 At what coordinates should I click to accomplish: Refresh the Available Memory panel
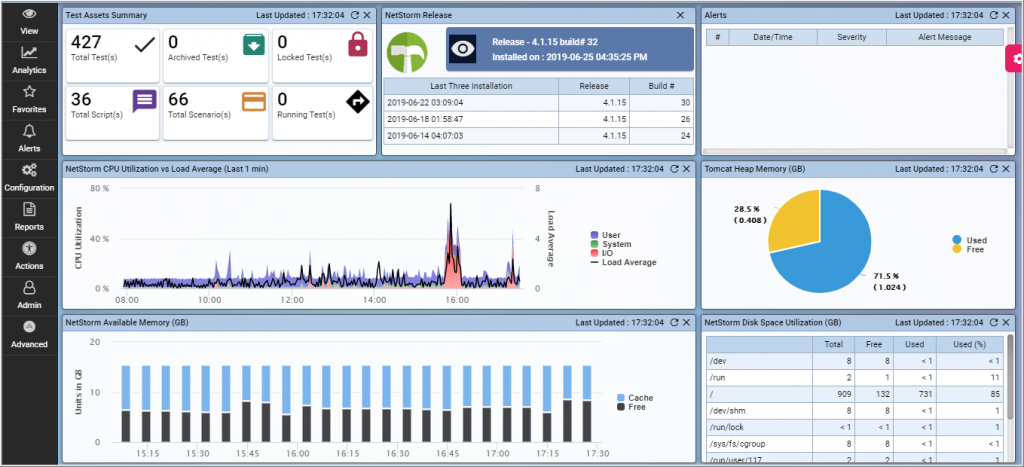(674, 323)
